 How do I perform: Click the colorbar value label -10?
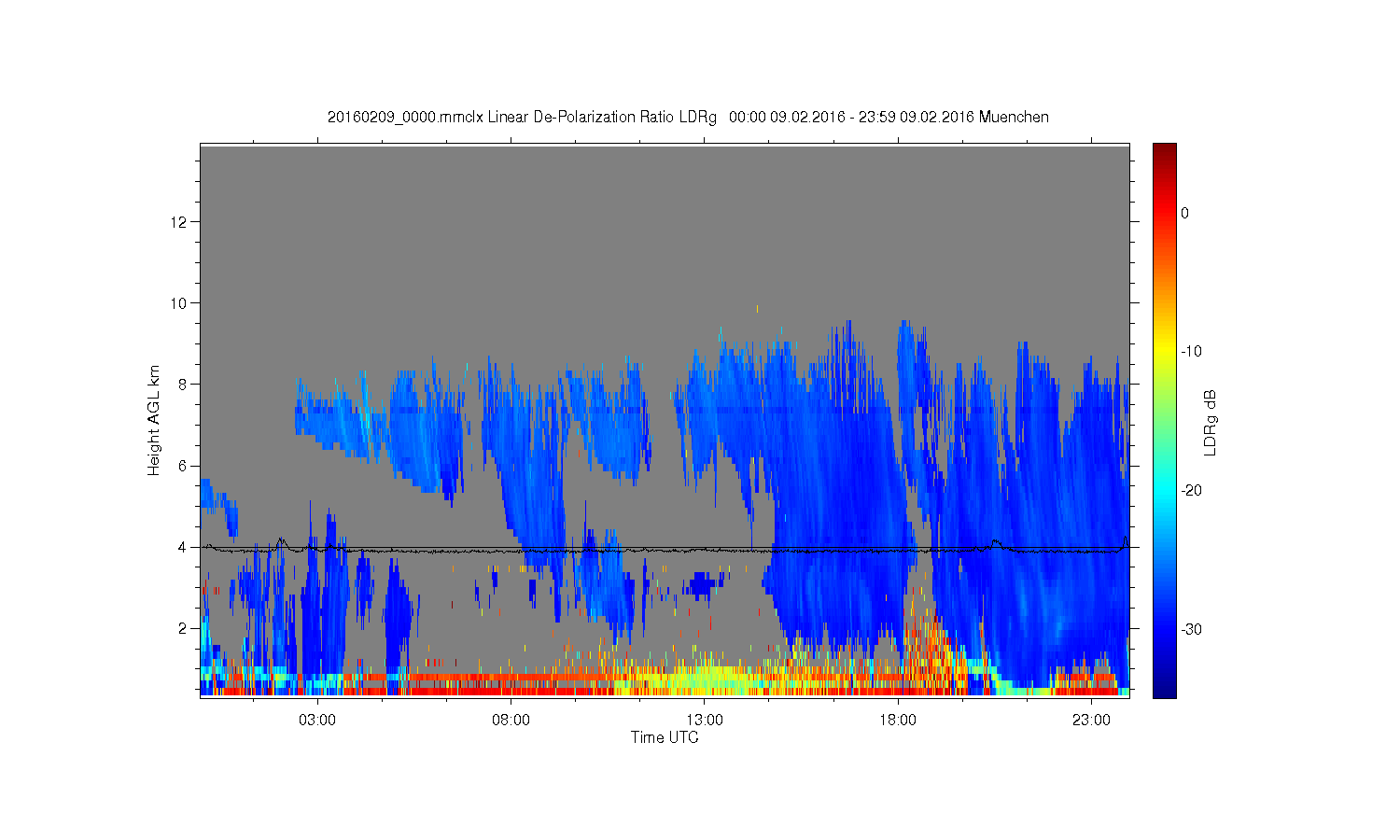[1190, 352]
